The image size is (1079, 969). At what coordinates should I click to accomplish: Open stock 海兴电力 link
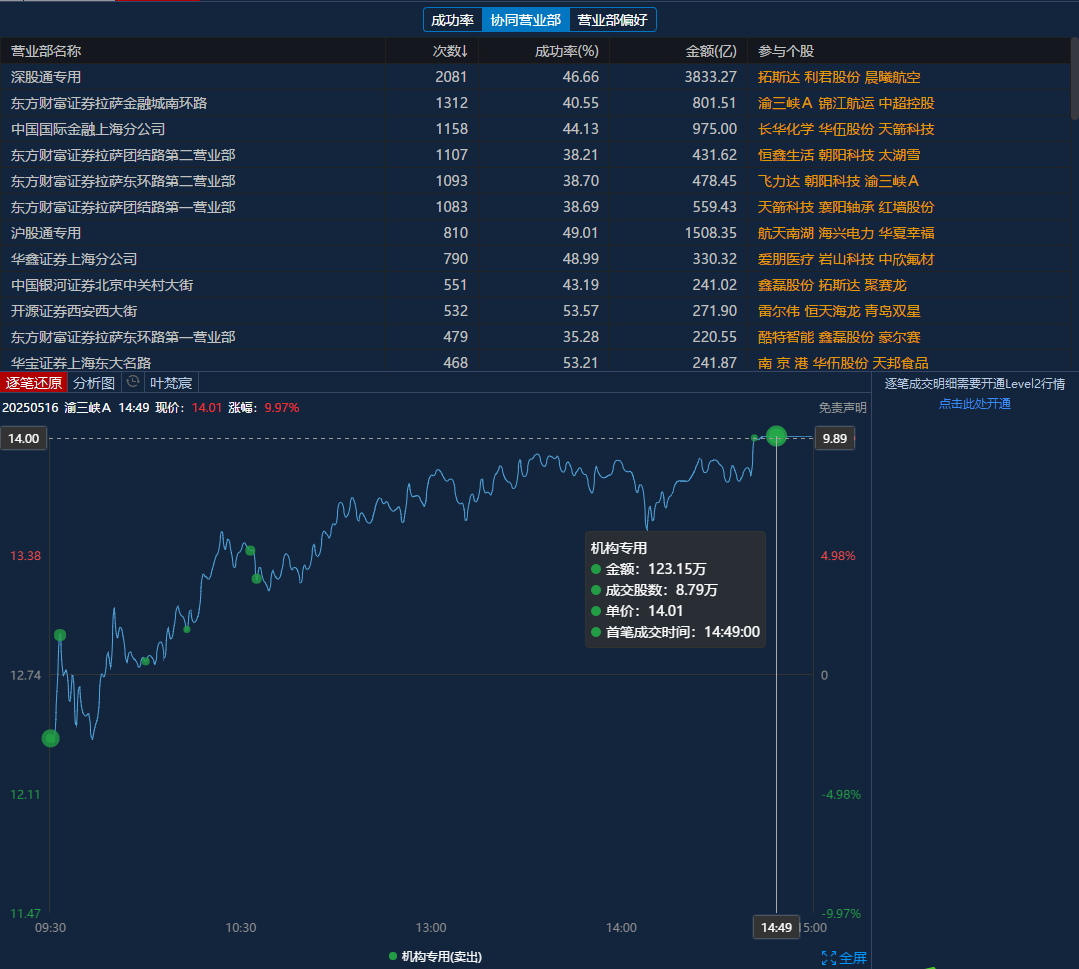[846, 233]
